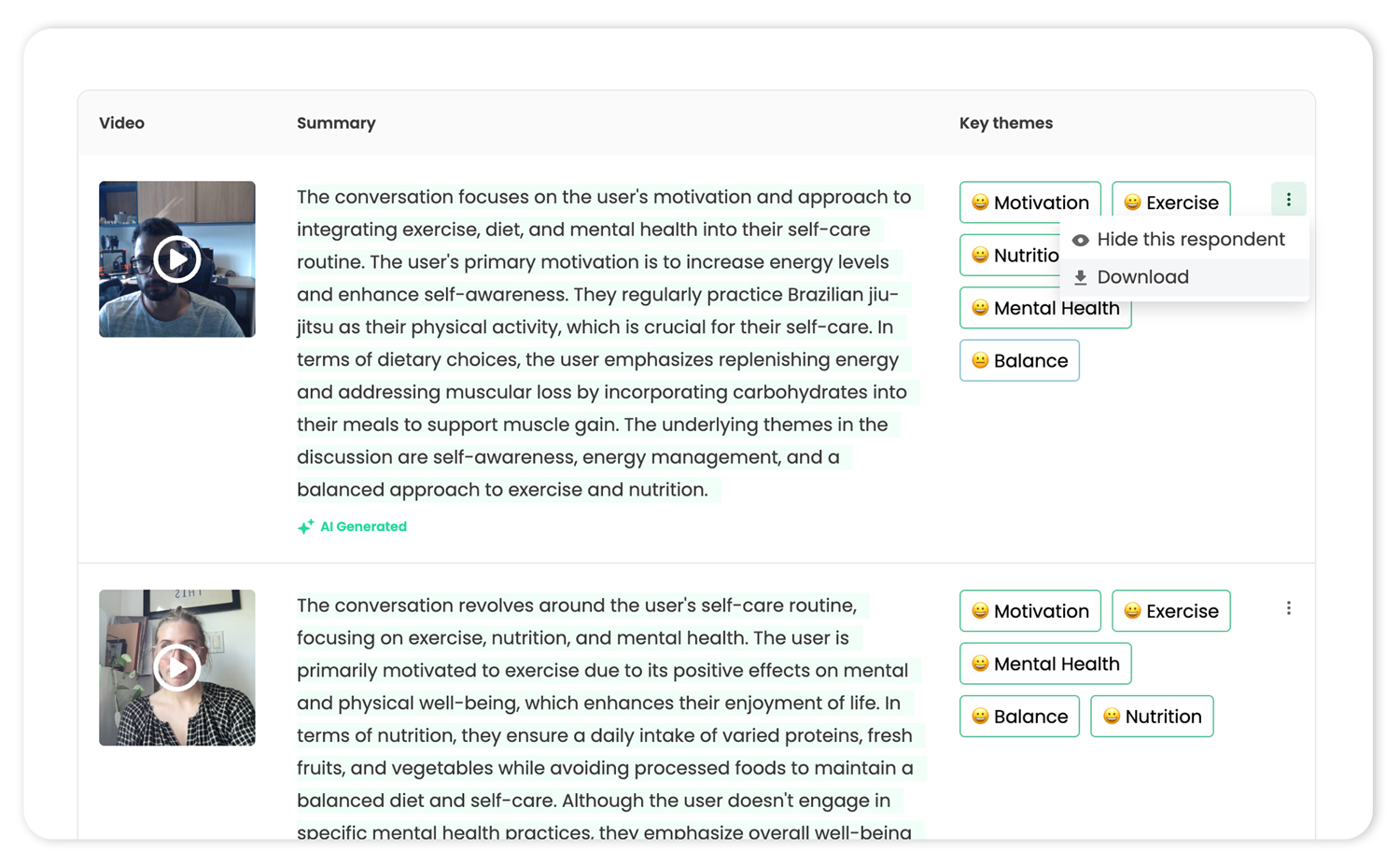Select the first row's Exercise theme tag
The image size is (1400, 865).
[x=1170, y=202]
